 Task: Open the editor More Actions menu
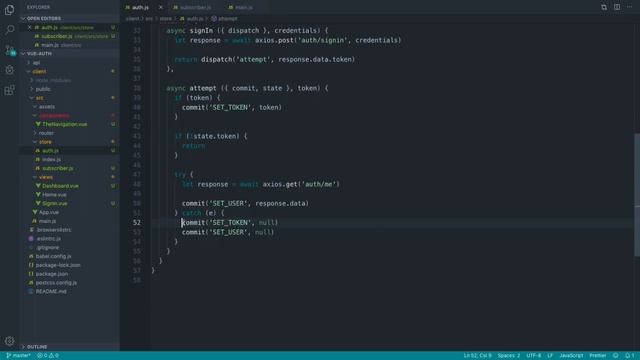click(x=629, y=7)
